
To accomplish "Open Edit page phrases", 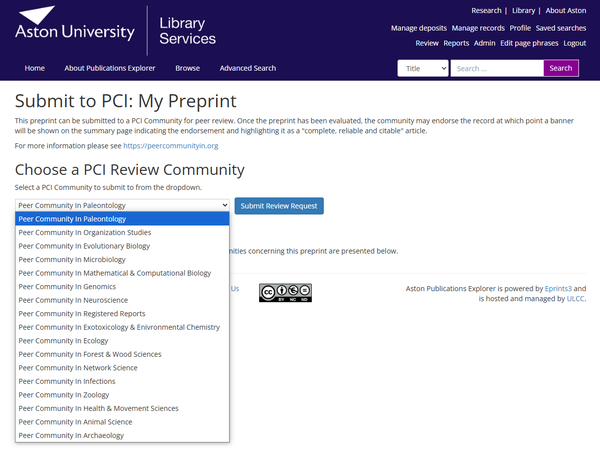I will (529, 43).
